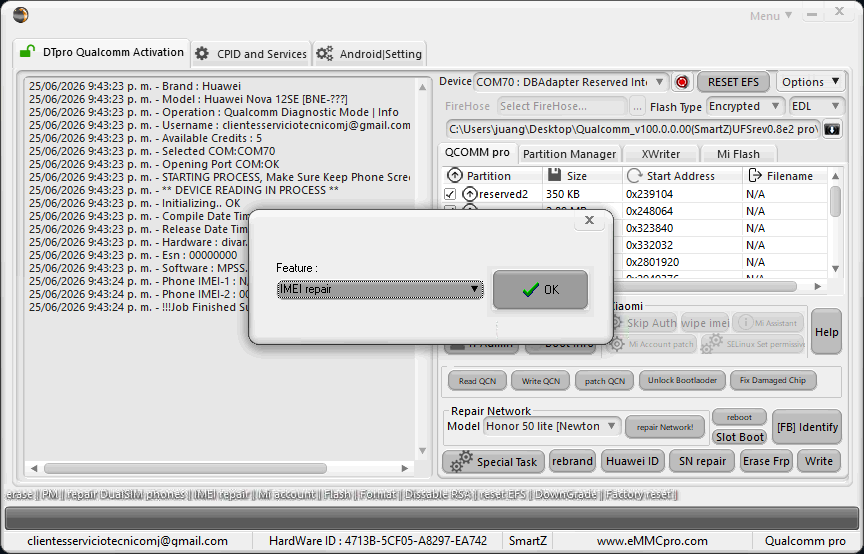Open the Device COM70 dropdown

[571, 82]
